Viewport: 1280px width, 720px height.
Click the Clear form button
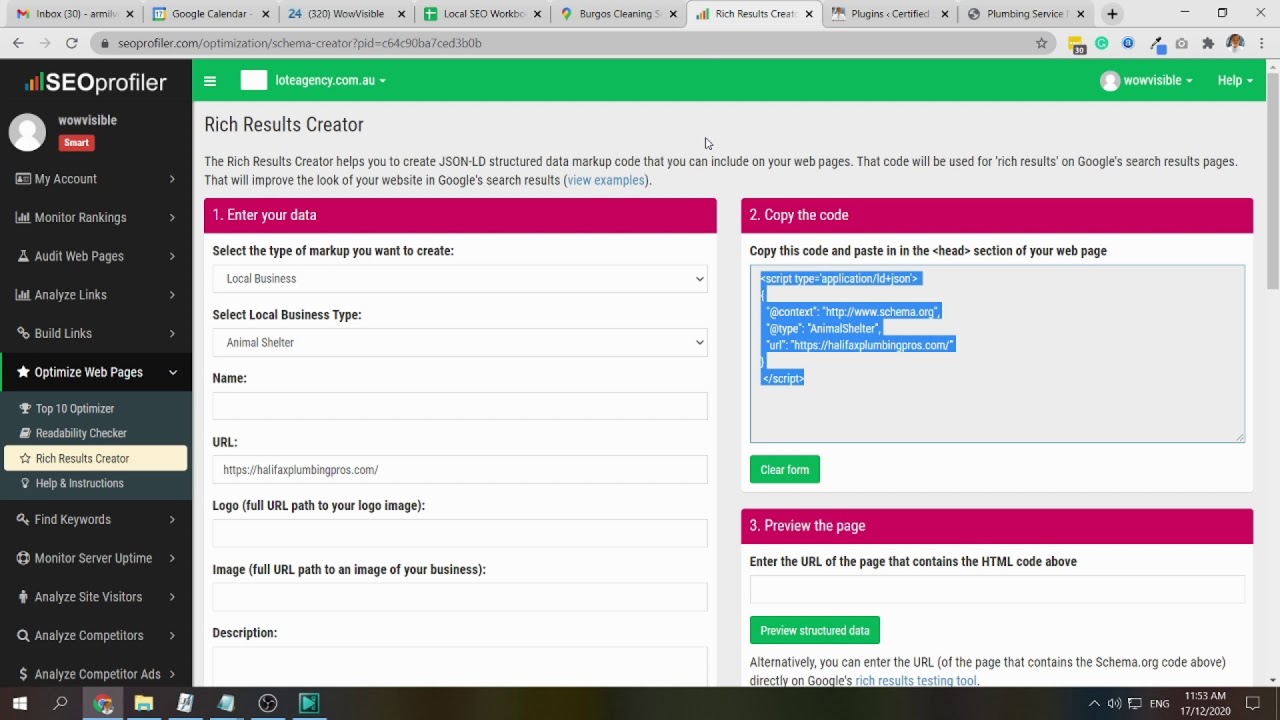pyautogui.click(x=785, y=470)
